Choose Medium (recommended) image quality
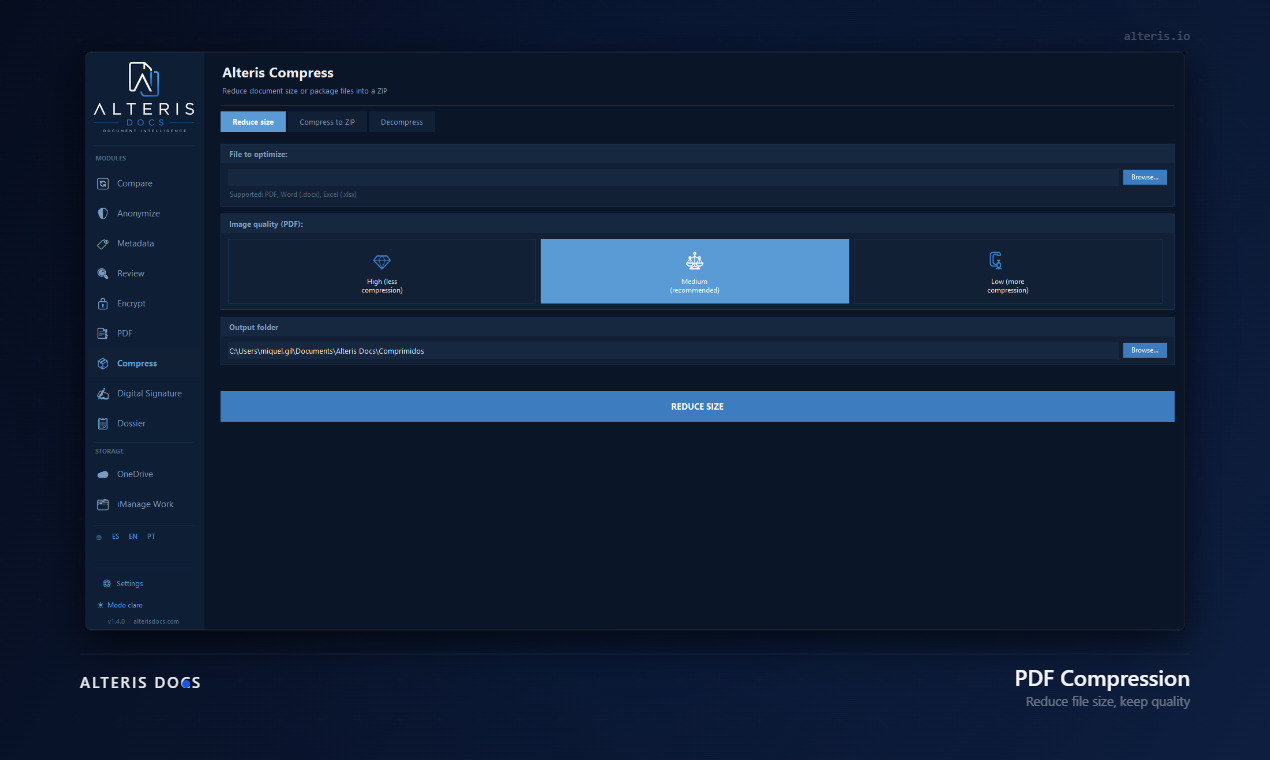The width and height of the screenshot is (1270, 760). point(695,271)
